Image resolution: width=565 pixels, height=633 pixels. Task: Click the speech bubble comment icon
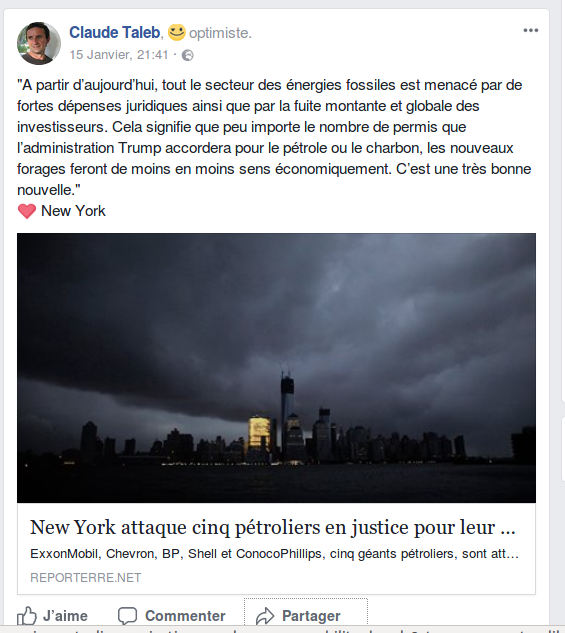(x=128, y=616)
